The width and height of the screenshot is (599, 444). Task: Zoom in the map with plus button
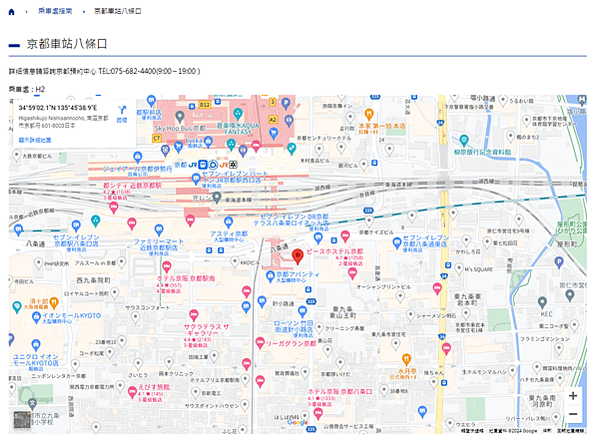573,395
